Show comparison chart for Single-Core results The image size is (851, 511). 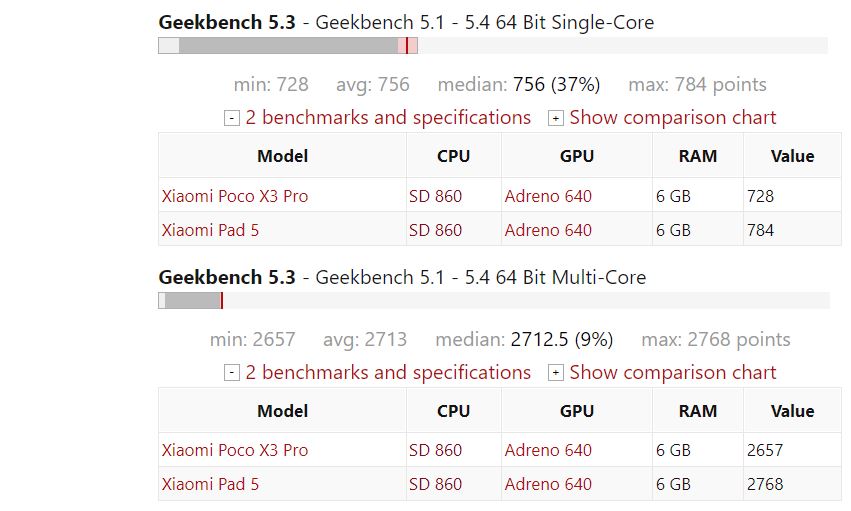[672, 118]
